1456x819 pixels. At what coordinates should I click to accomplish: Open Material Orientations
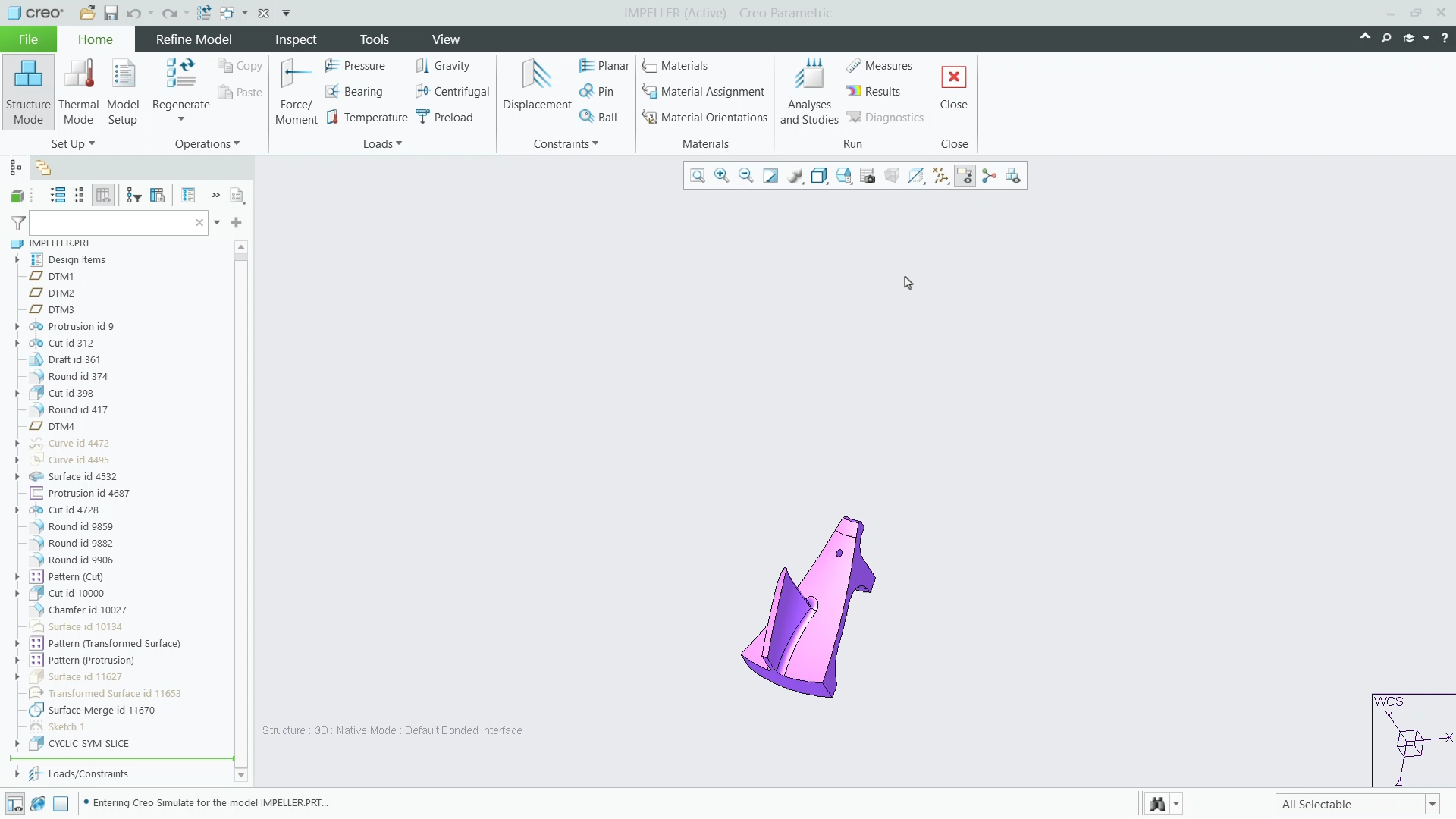tap(704, 118)
